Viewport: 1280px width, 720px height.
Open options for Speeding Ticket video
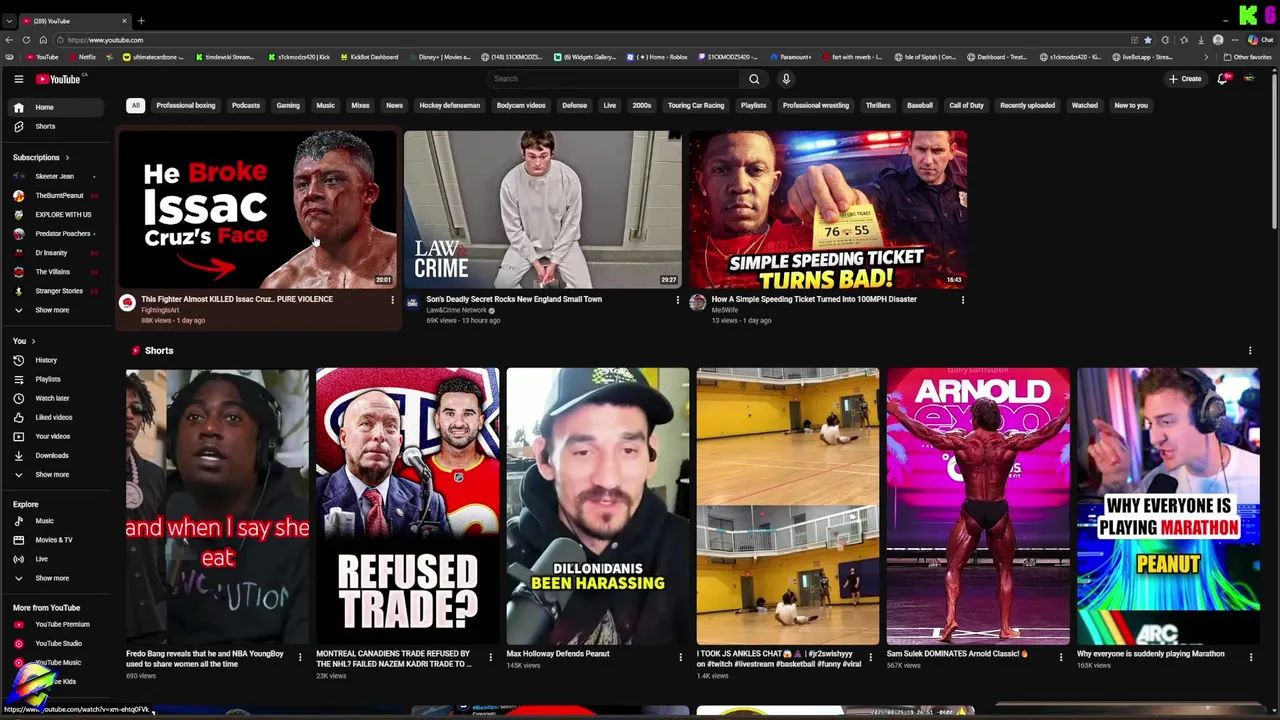click(963, 300)
